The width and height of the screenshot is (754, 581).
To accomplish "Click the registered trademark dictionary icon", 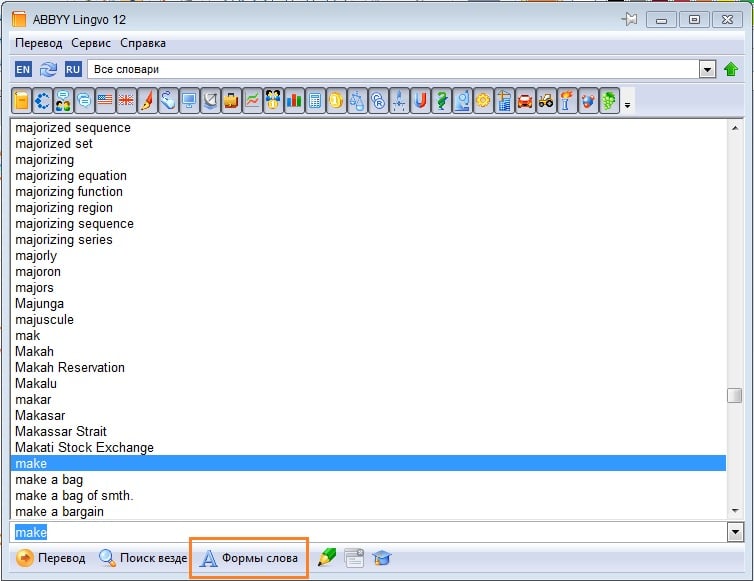I will pos(378,101).
